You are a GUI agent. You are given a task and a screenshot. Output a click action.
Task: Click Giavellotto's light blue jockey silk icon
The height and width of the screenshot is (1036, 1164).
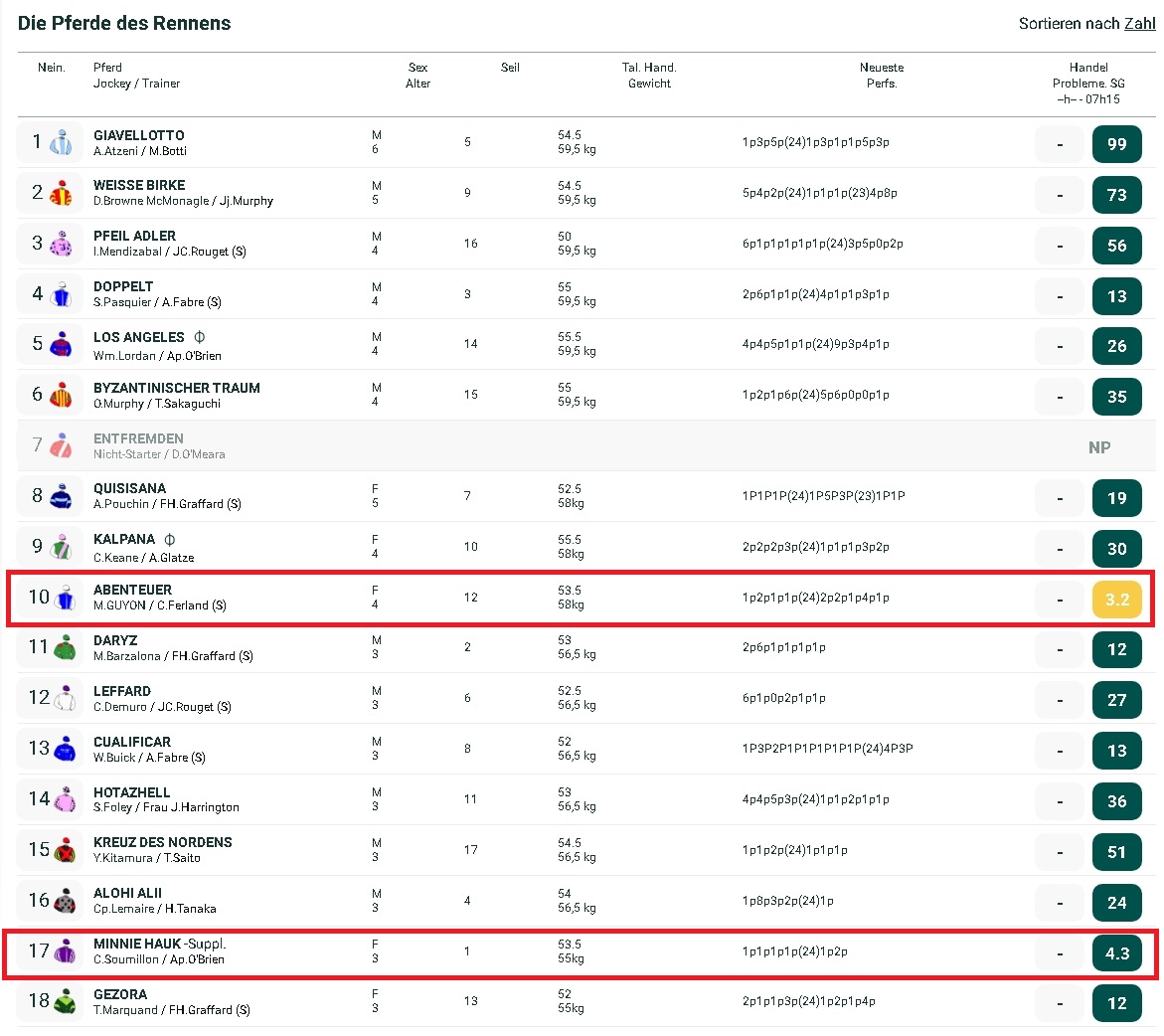pyautogui.click(x=63, y=143)
